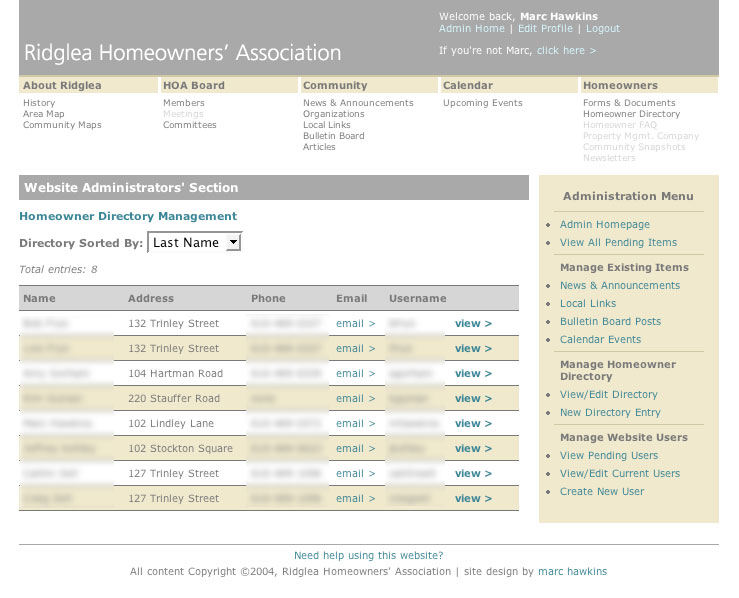Open Calendar Events in admin menu
The image size is (739, 598).
pyautogui.click(x=600, y=340)
